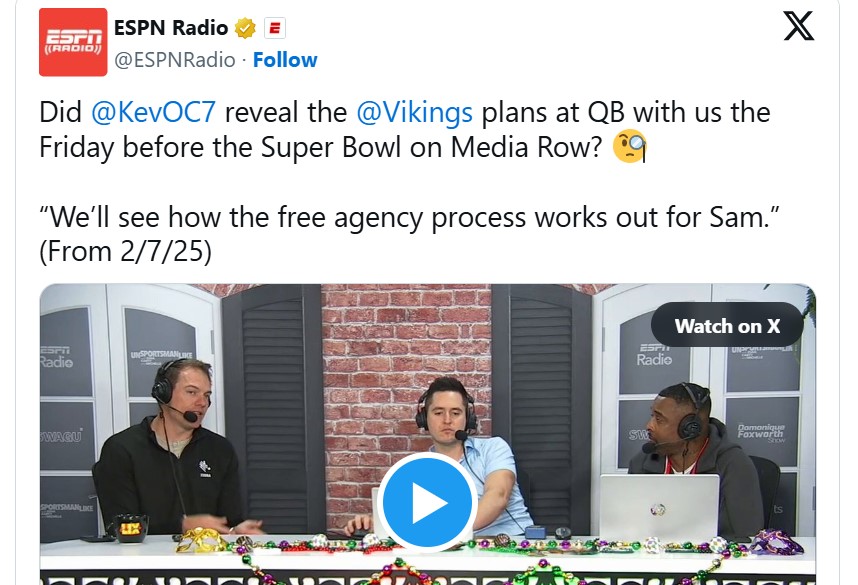Open the @Vikings mention link
The height and width of the screenshot is (585, 858).
click(414, 112)
